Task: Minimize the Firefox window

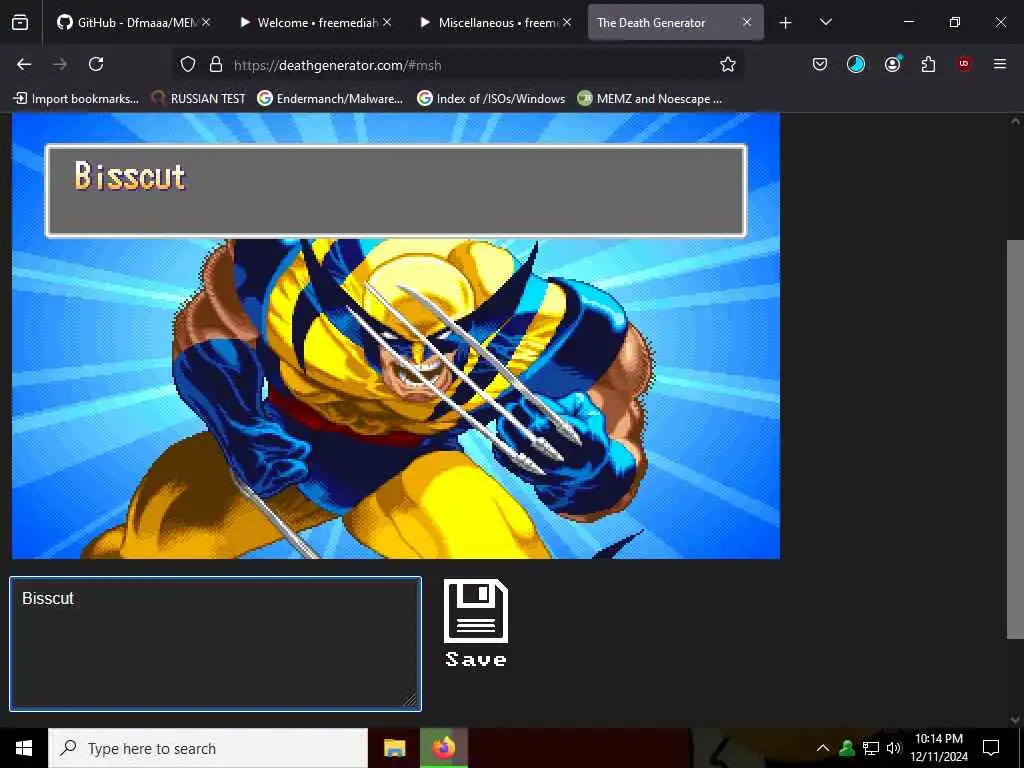Action: pyautogui.click(x=908, y=23)
